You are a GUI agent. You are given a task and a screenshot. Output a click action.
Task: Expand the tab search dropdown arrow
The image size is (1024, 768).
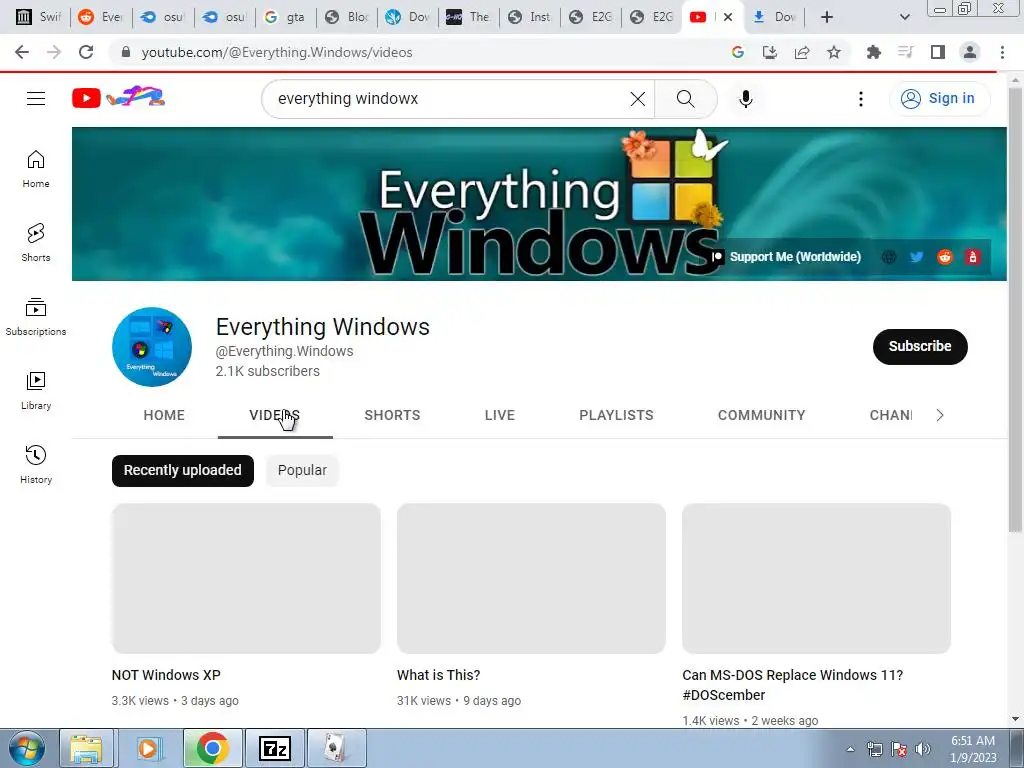click(x=904, y=17)
